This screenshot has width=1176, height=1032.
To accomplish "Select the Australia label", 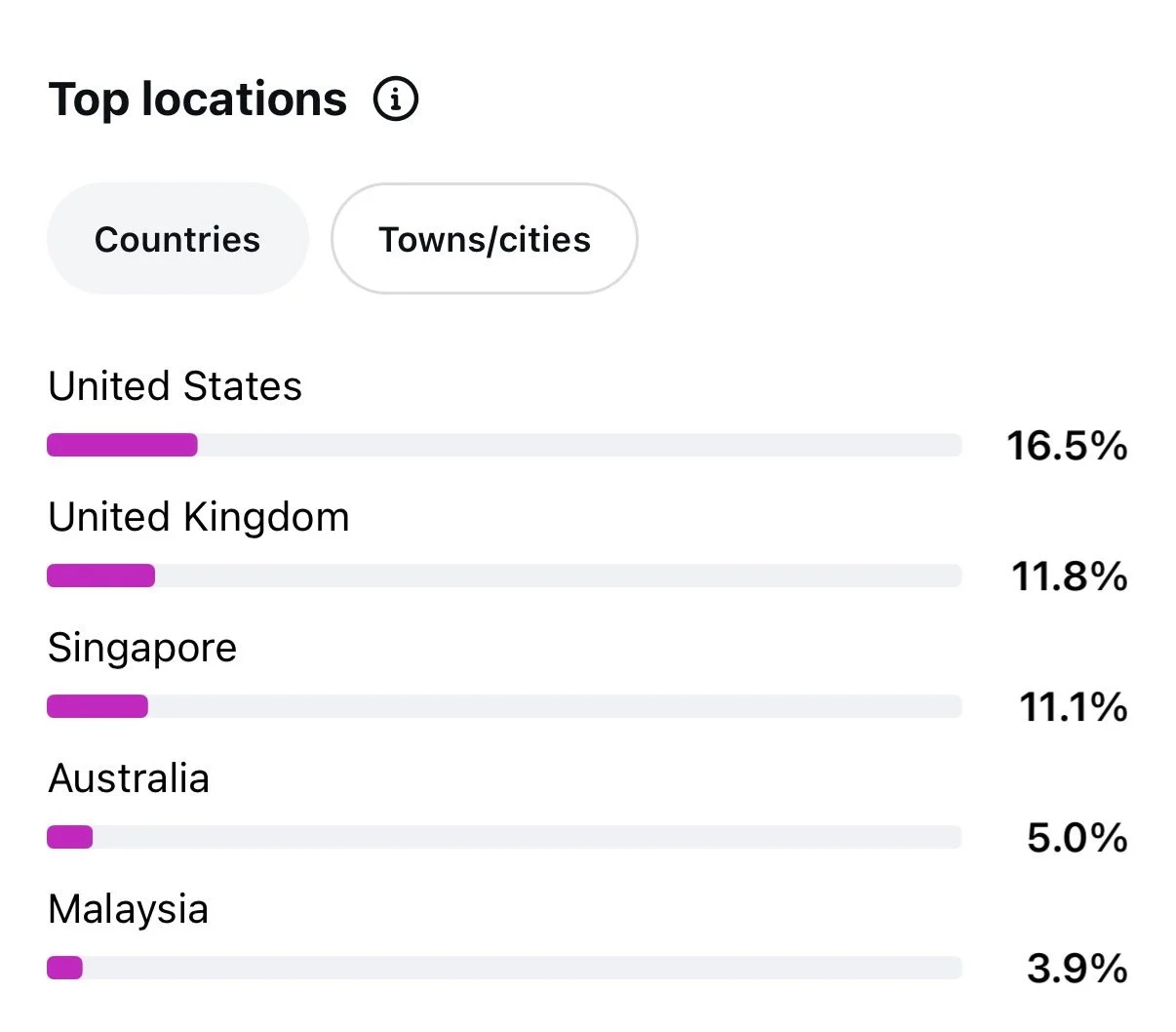I will (129, 778).
